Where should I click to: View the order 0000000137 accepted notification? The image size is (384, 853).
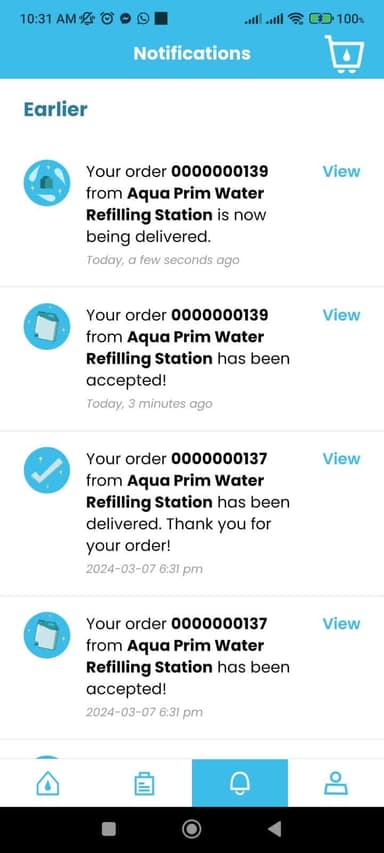point(341,623)
